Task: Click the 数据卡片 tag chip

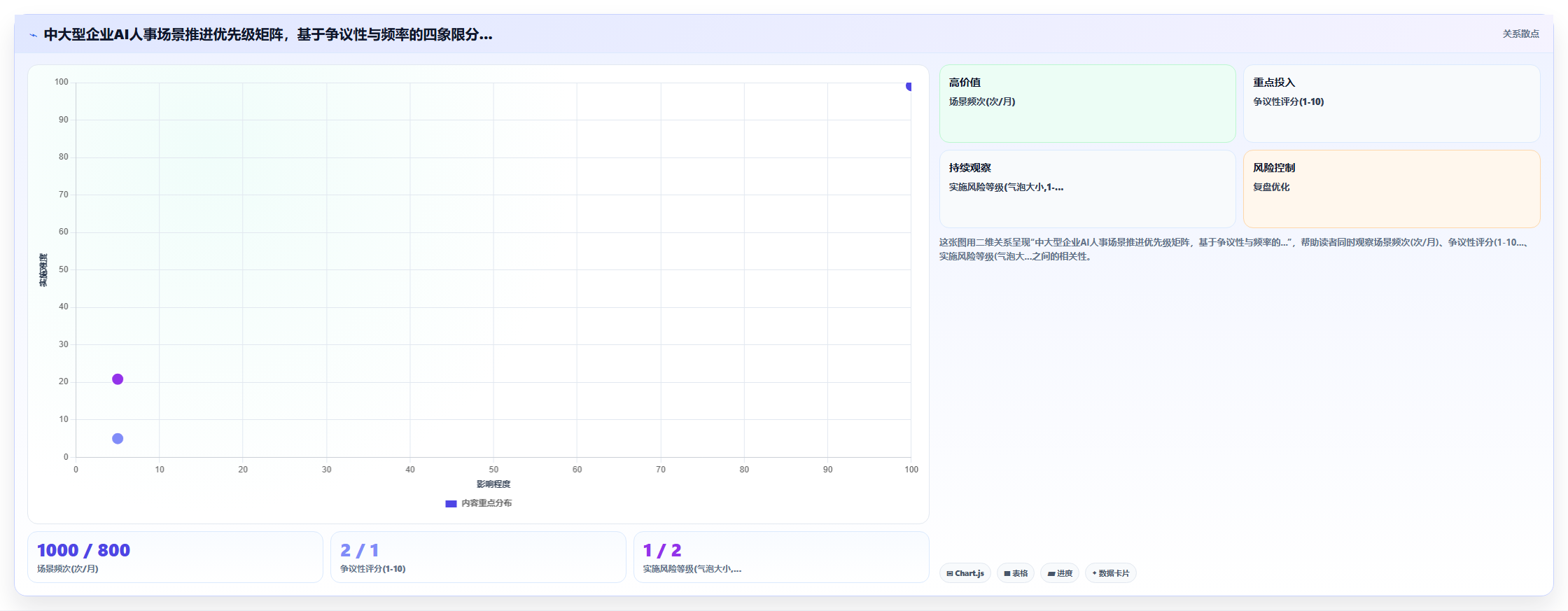Action: 1111,573
